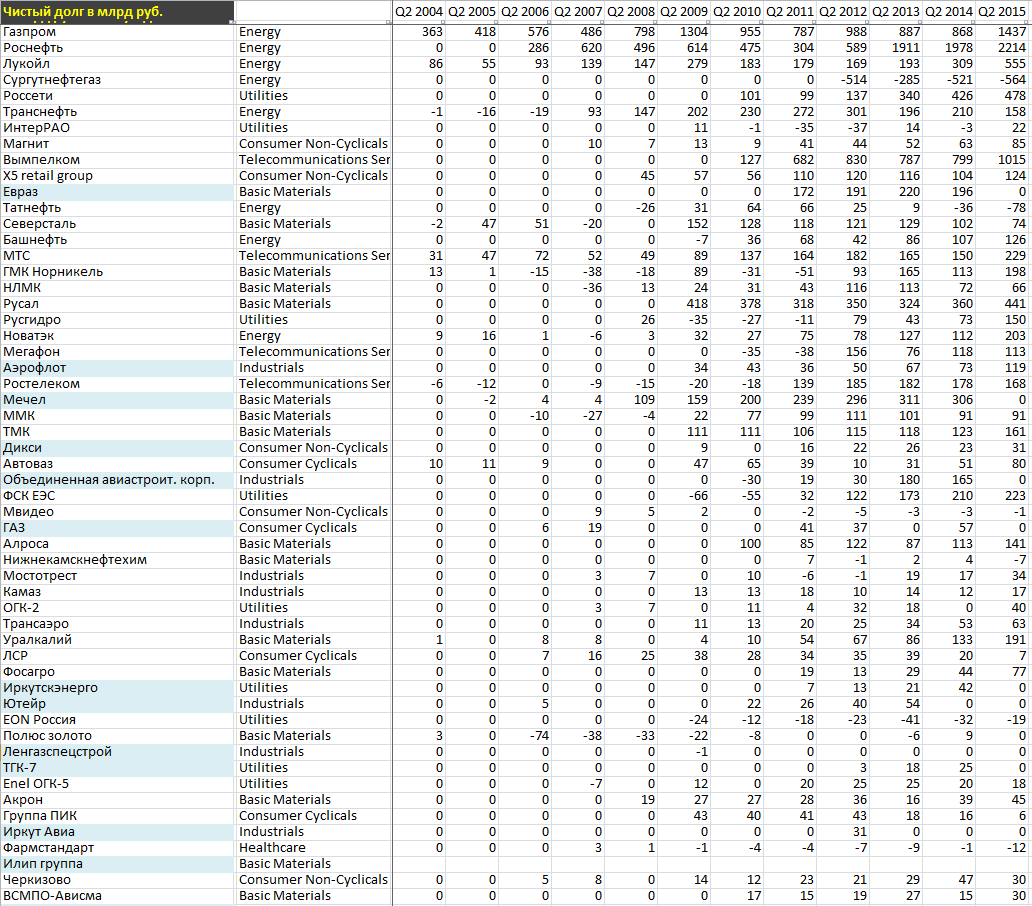Select the Ростелеком cell
The width and height of the screenshot is (1032, 906).
click(x=117, y=384)
